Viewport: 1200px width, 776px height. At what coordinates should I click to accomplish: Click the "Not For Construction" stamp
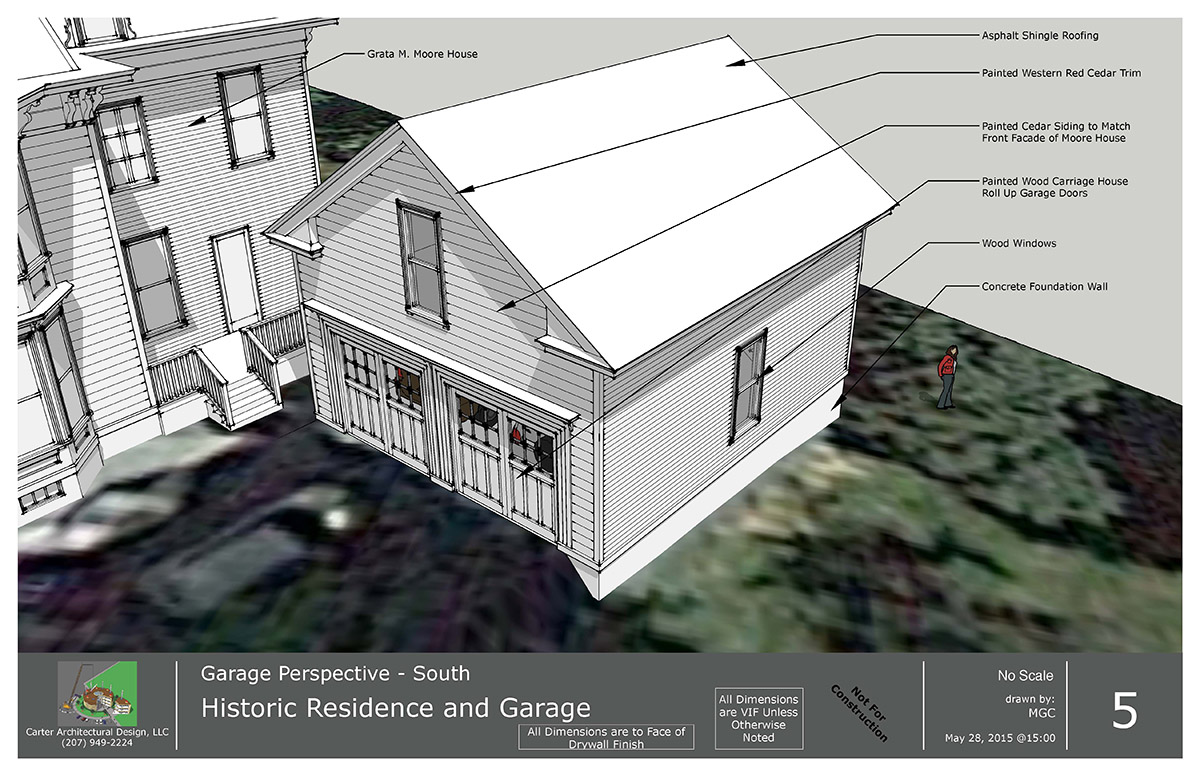pyautogui.click(x=860, y=711)
